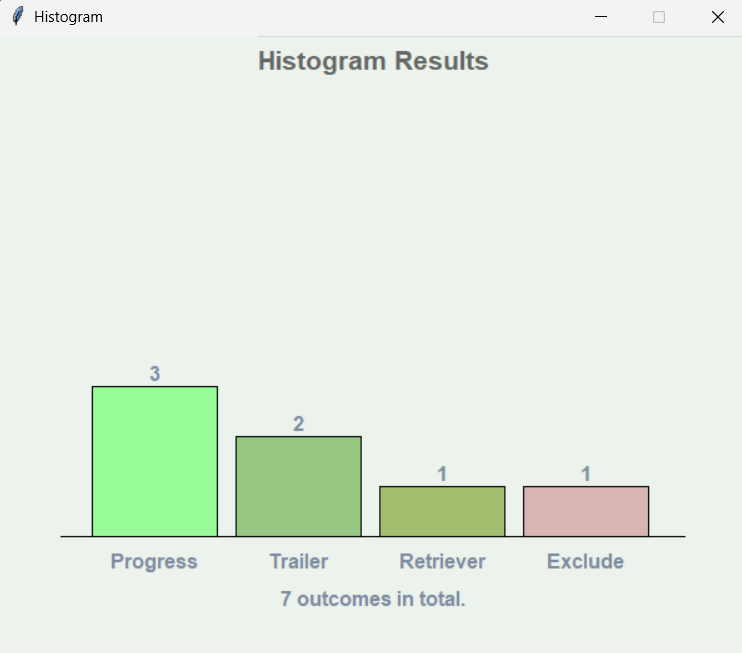Click the count 1 above Exclude bar
Screen dimensions: 742x653
(x=586, y=474)
